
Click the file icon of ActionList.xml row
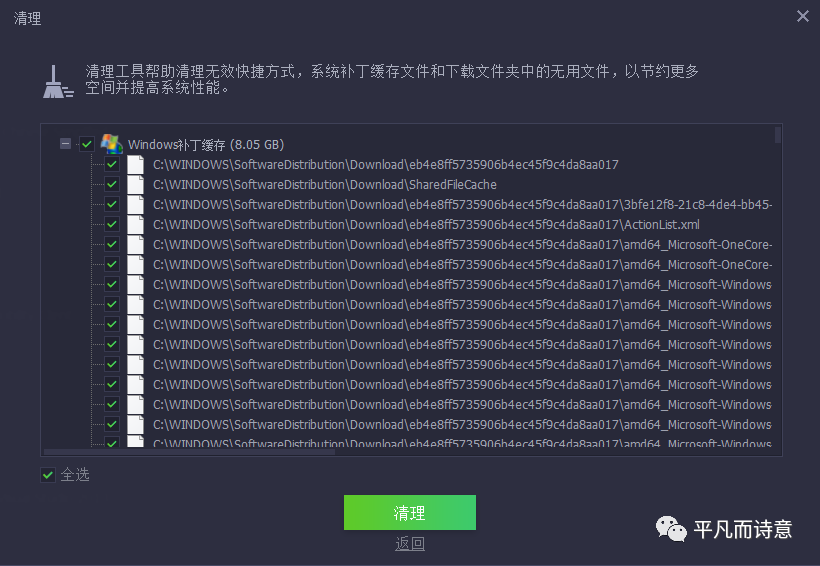coord(136,224)
